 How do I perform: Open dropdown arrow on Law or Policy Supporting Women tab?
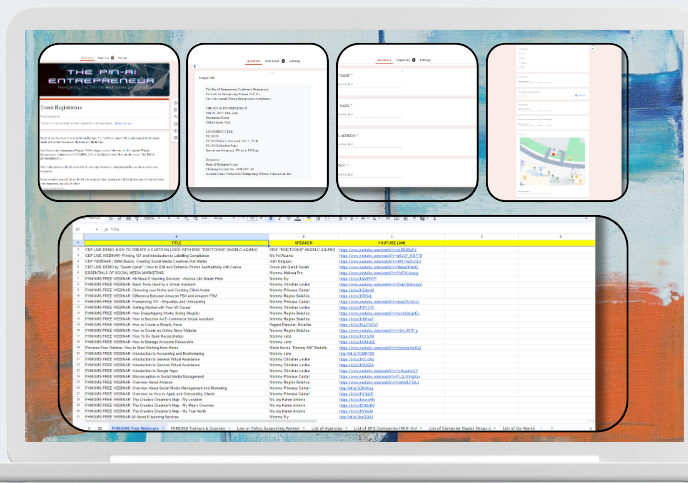click(304, 428)
